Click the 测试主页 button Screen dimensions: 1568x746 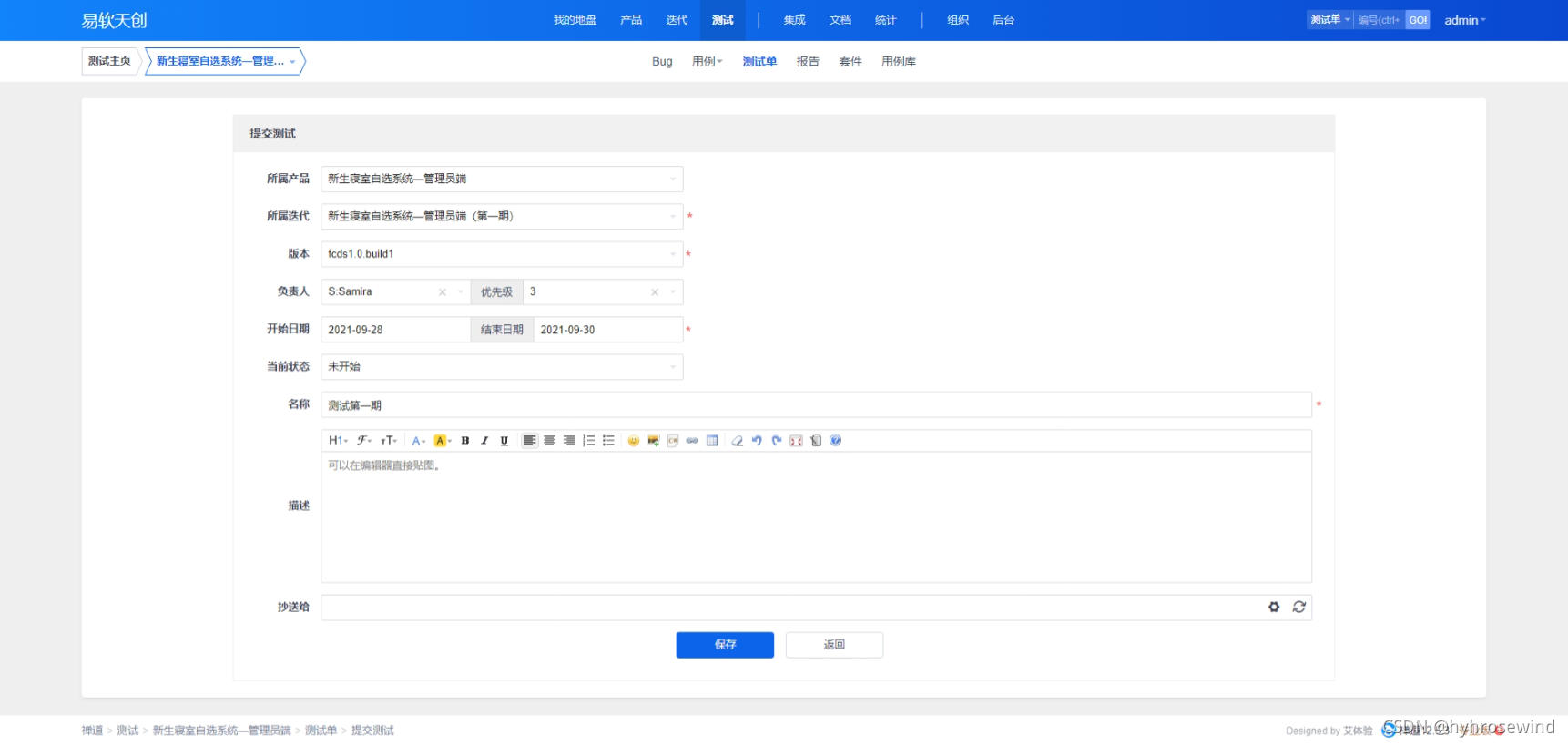[109, 61]
